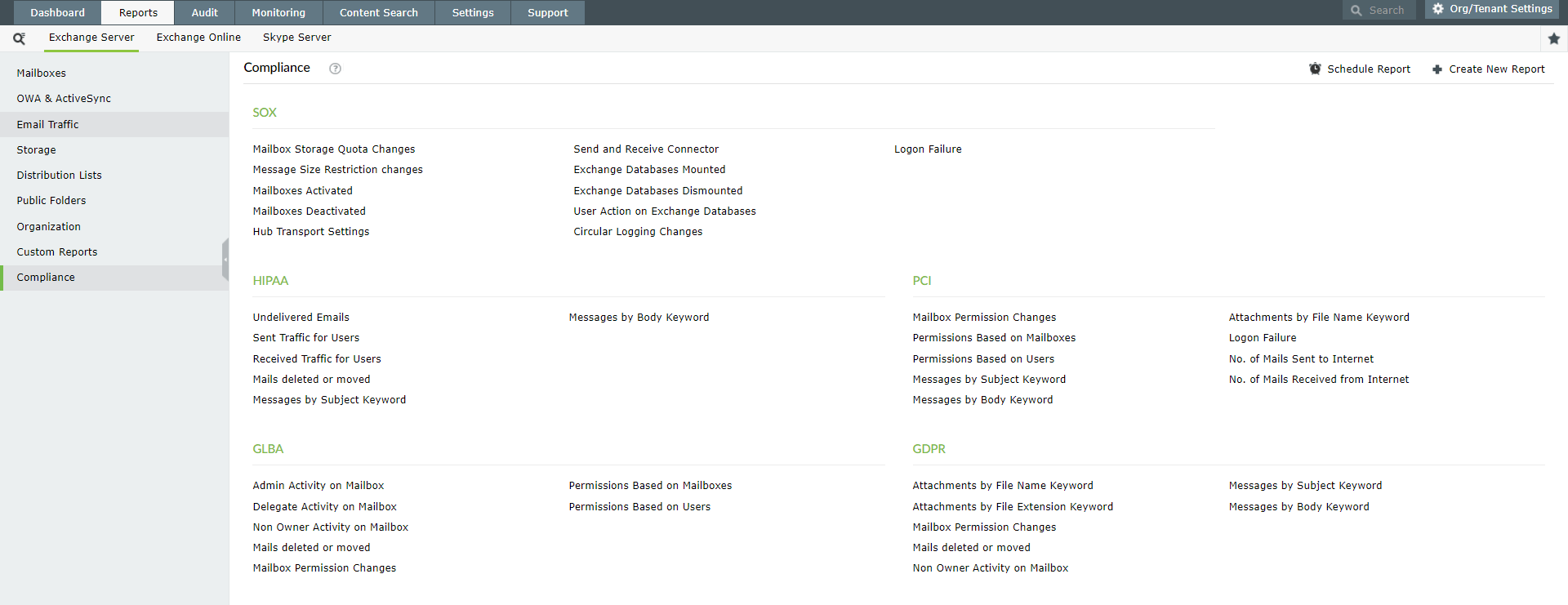Screen dimensions: 1568x605
Task: Open Exchange Databases Mounted report
Action: click(x=649, y=170)
